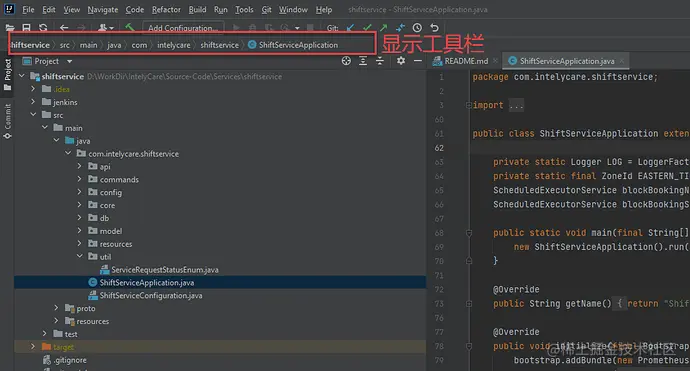
Task: Toggle the Commit tool window sidebar button
Action: coord(7,121)
